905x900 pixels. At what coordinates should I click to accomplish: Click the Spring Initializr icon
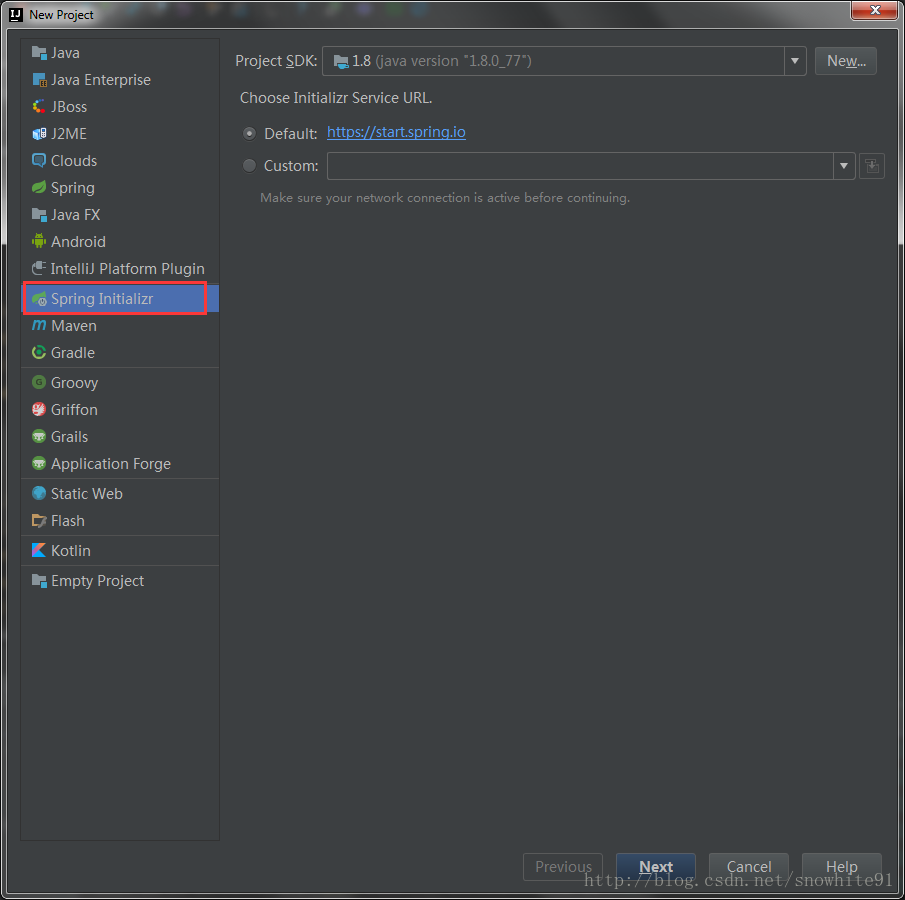(39, 299)
